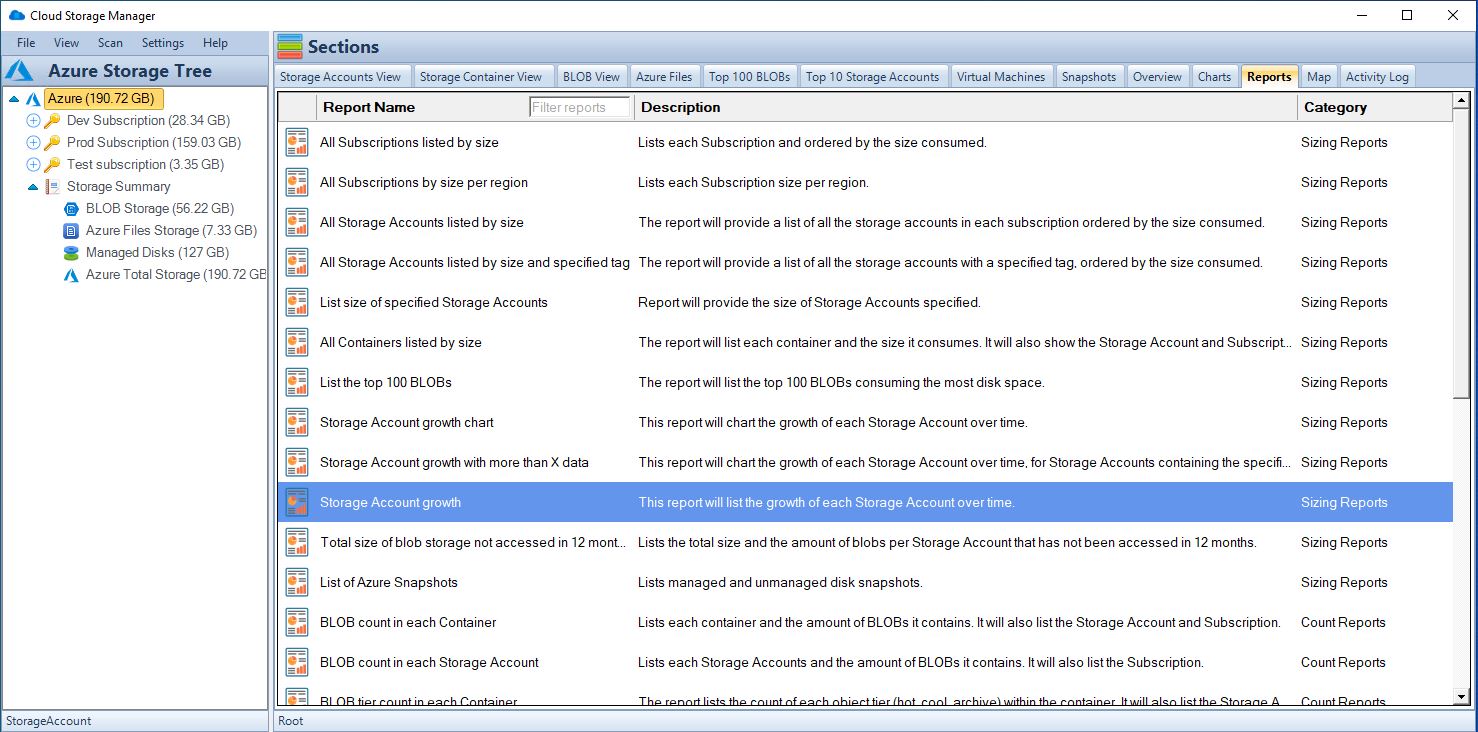
Task: Click the Azure Files Storage icon
Action: click(x=71, y=230)
